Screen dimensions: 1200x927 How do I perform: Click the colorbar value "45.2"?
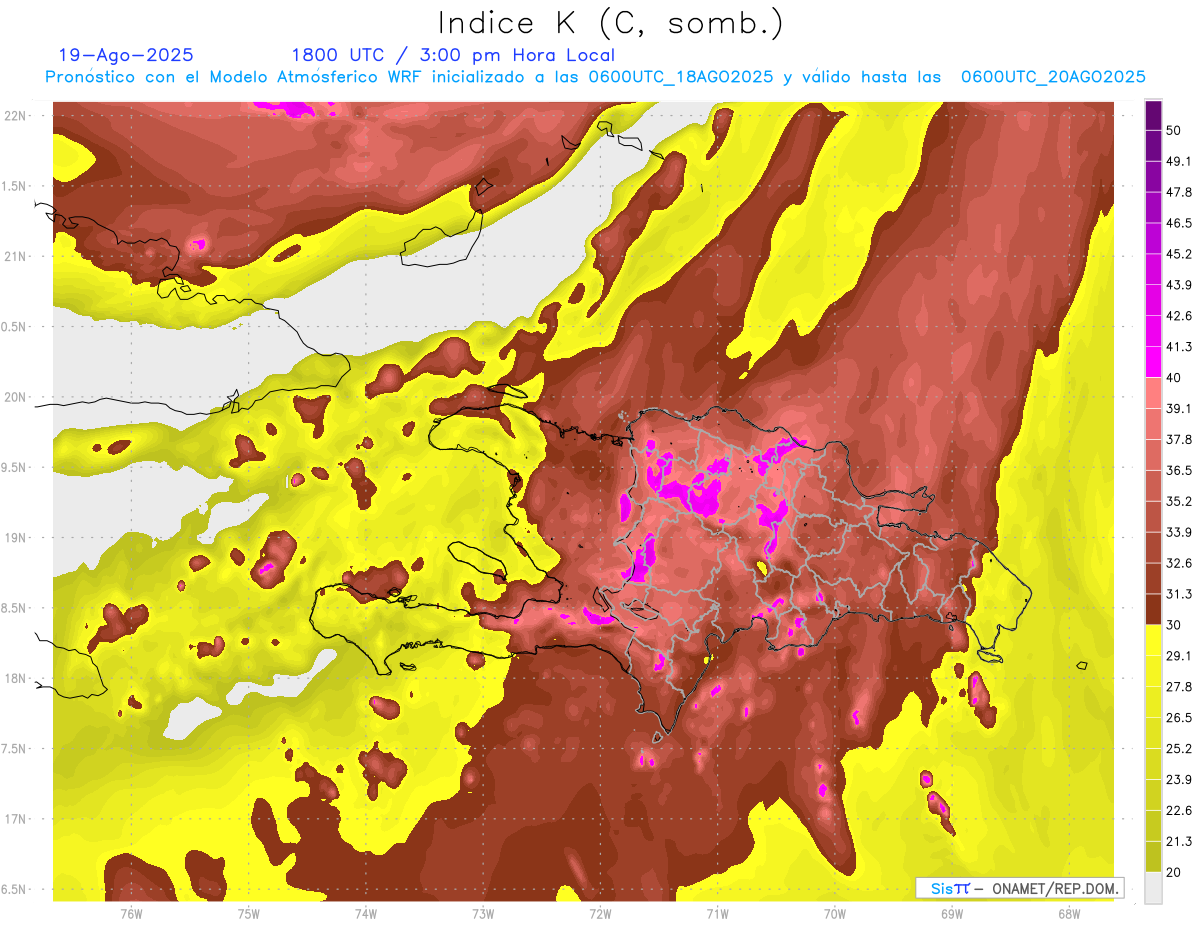[x=1178, y=254]
